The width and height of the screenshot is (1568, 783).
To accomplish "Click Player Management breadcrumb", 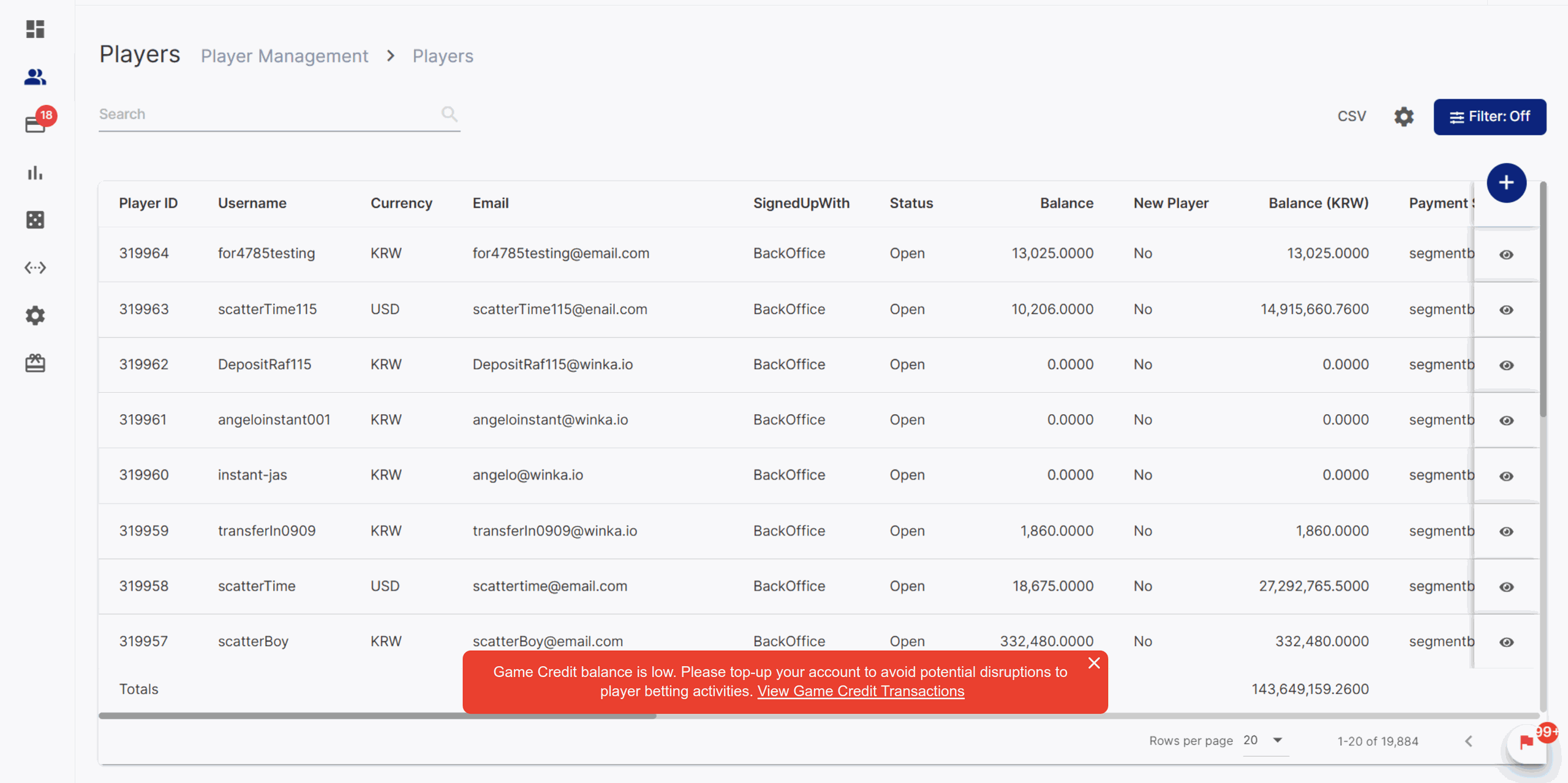I will (x=284, y=56).
